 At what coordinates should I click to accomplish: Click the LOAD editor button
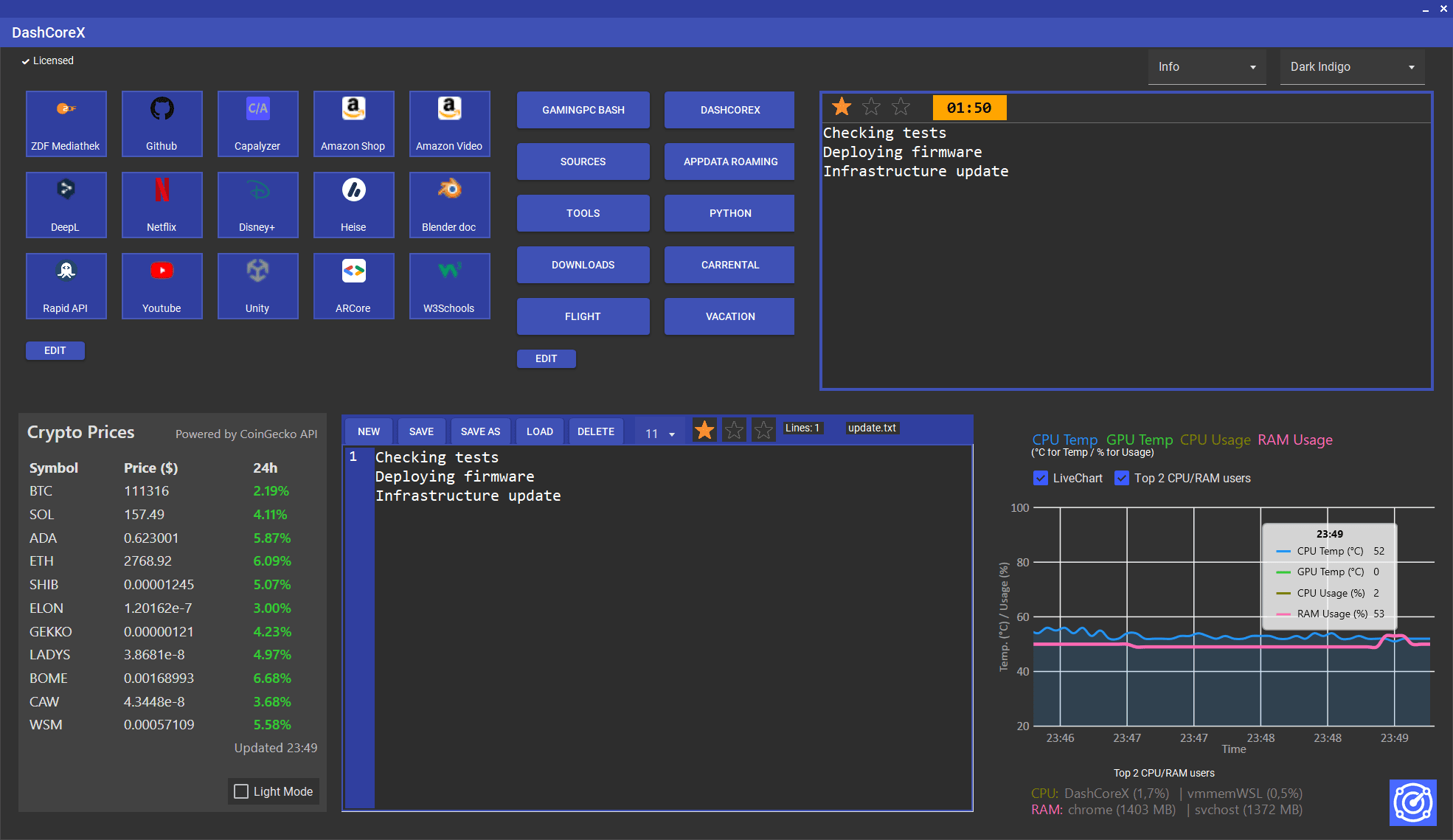539,431
